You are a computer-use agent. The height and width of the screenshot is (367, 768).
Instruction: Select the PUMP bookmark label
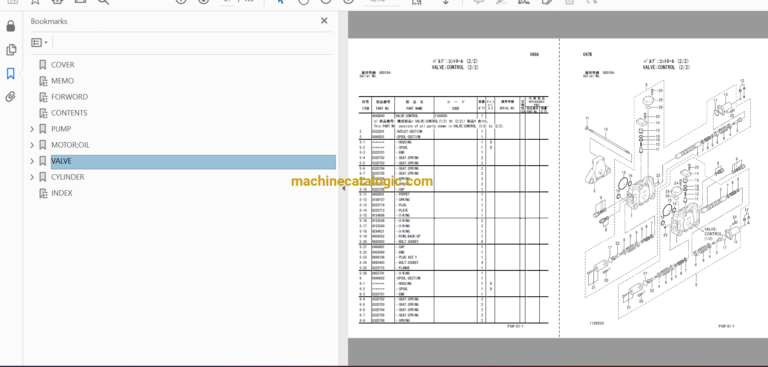point(61,129)
